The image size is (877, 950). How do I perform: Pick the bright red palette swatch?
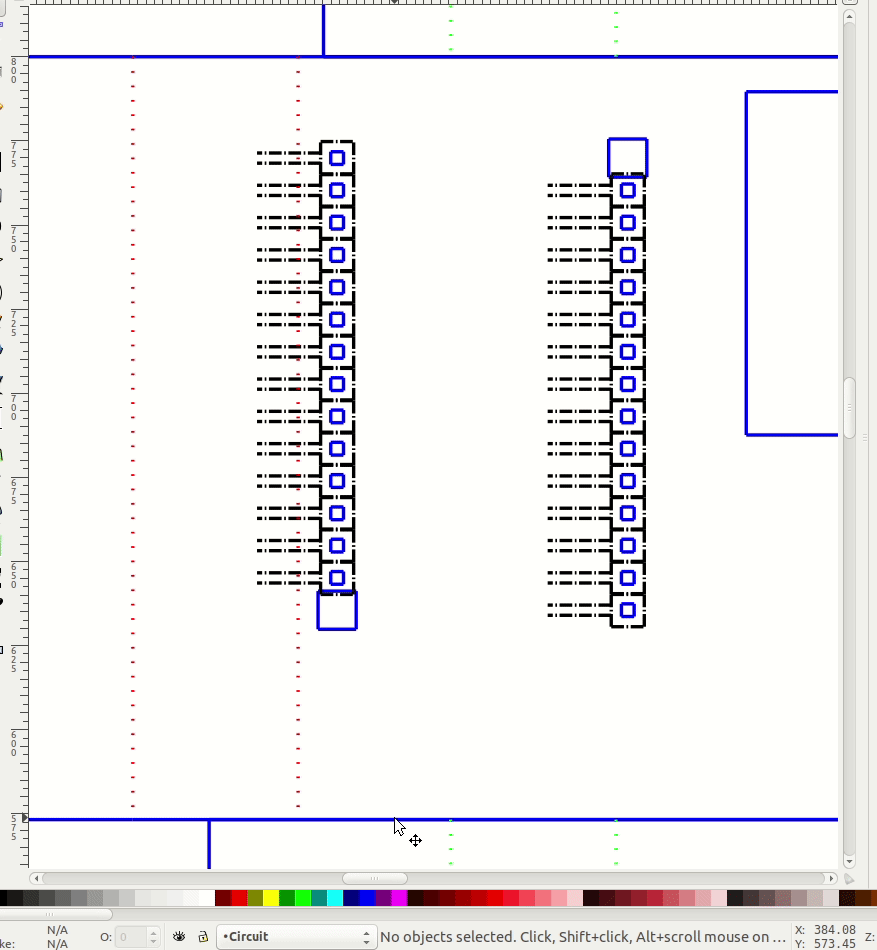click(239, 898)
